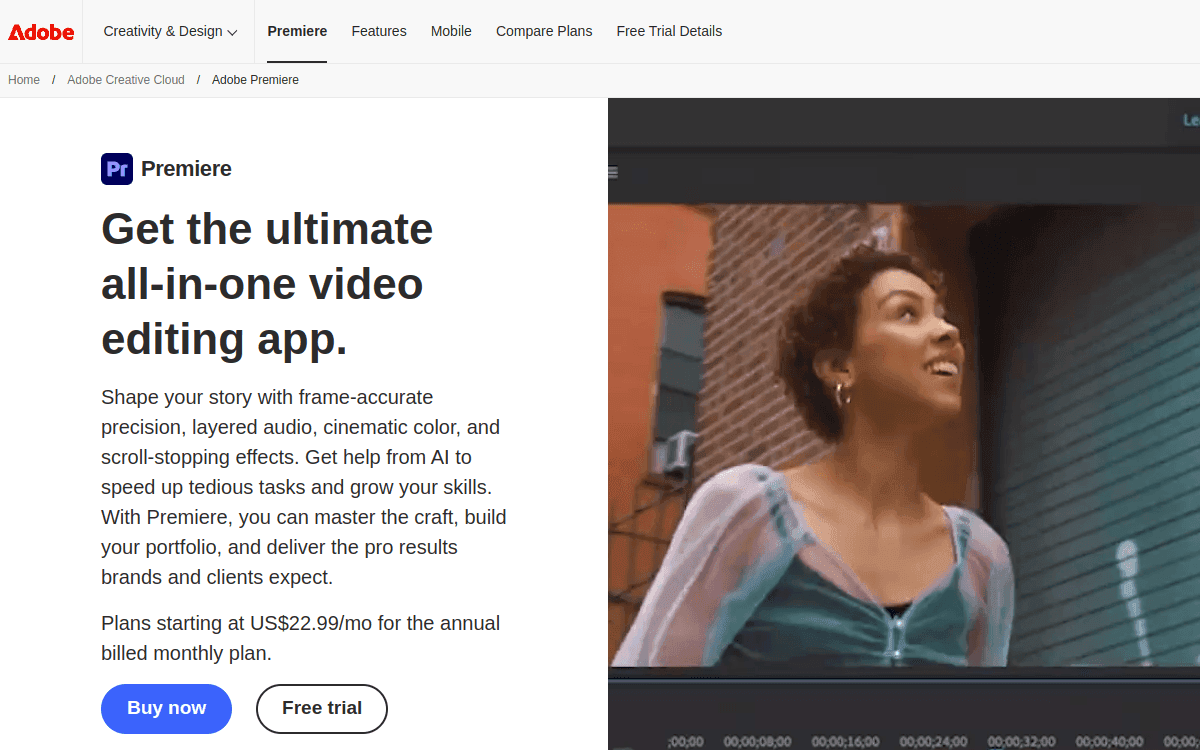Click the 00;00;16;00 timecode on the timeline
The height and width of the screenshot is (750, 1200).
tap(844, 743)
